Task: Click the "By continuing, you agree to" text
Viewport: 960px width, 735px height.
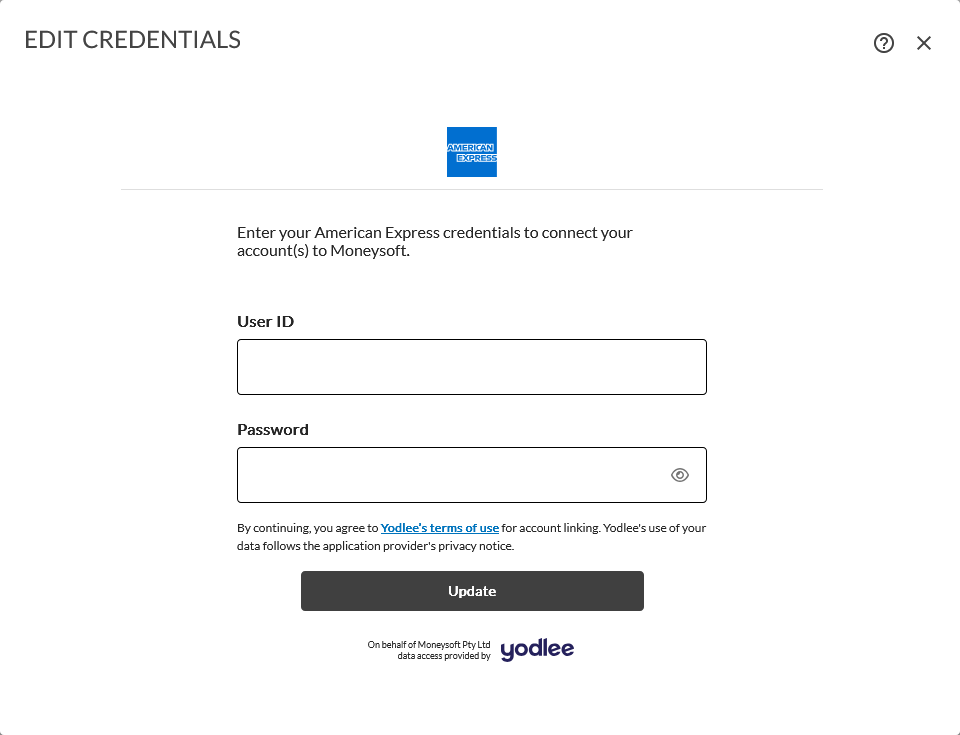Action: [x=308, y=528]
